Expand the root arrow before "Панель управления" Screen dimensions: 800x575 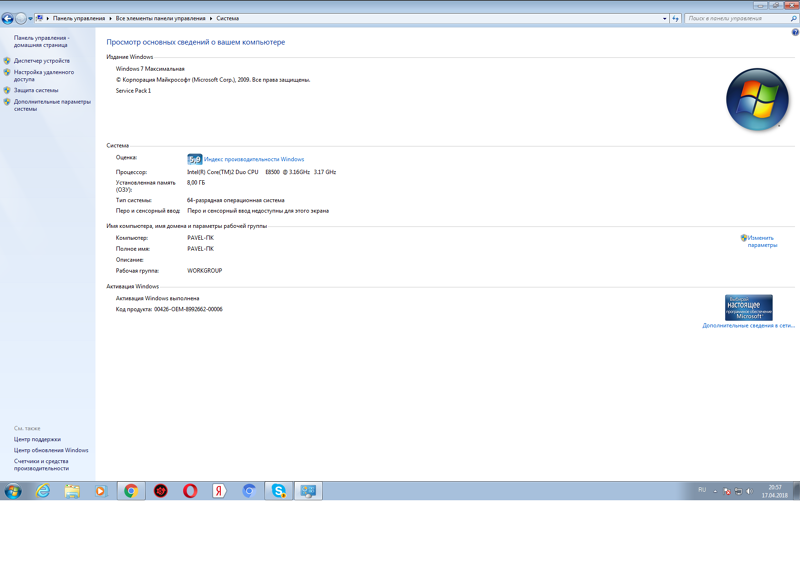(47, 18)
